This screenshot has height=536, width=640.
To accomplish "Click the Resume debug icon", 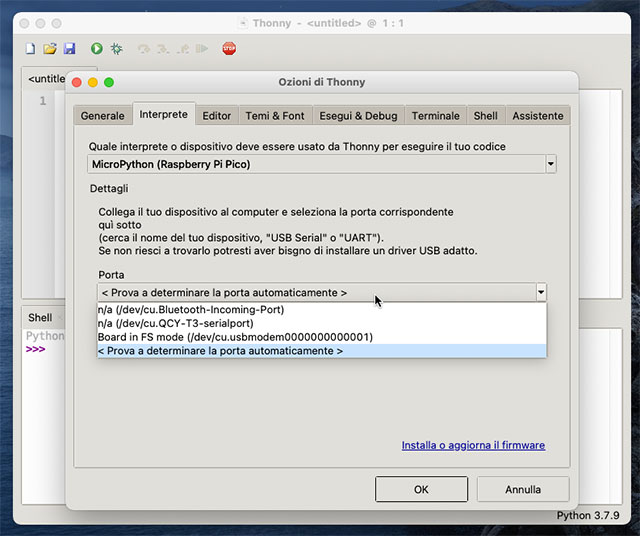I will pyautogui.click(x=203, y=48).
